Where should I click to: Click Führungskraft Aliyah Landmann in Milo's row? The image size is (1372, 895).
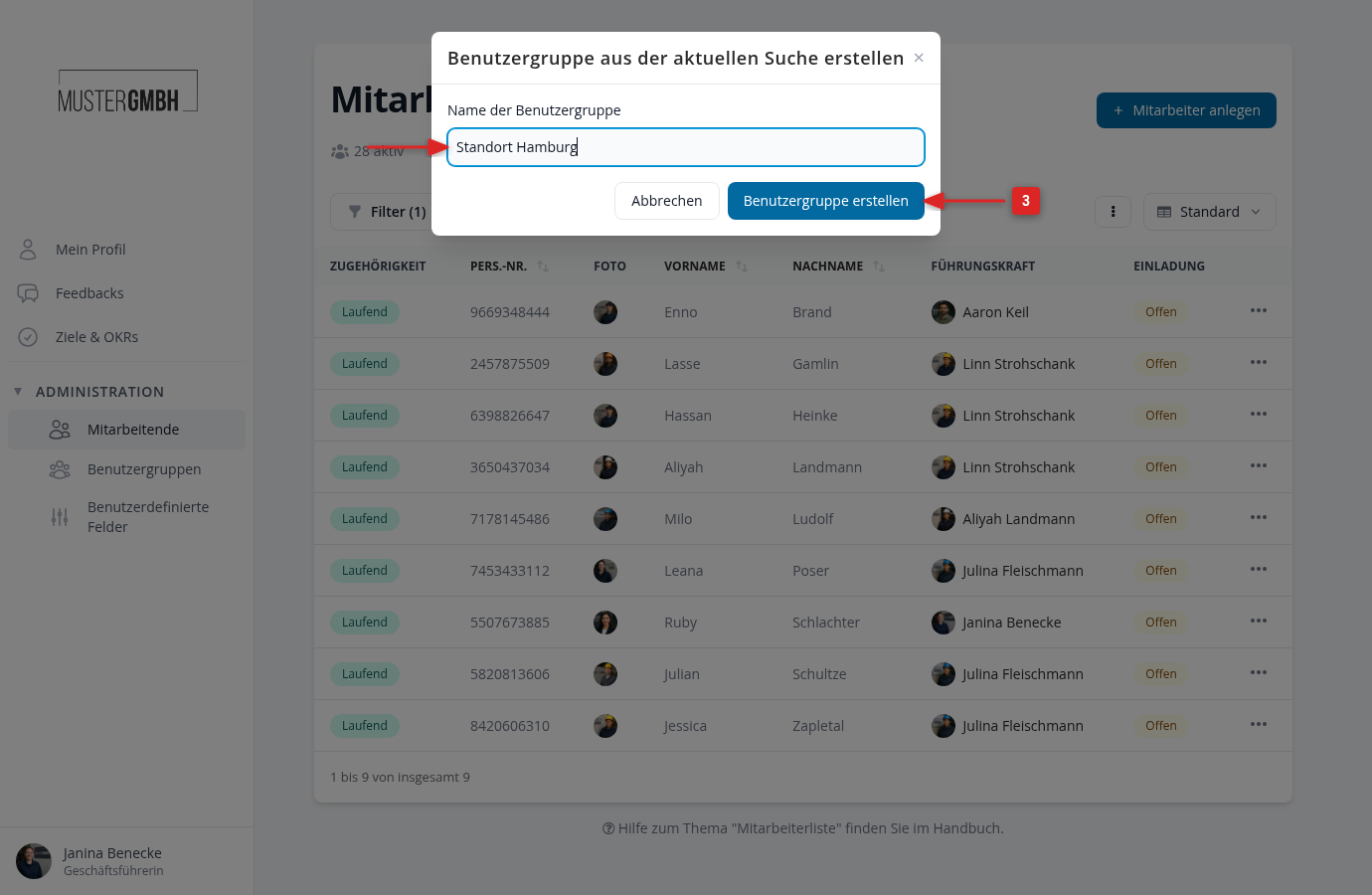(x=1003, y=519)
